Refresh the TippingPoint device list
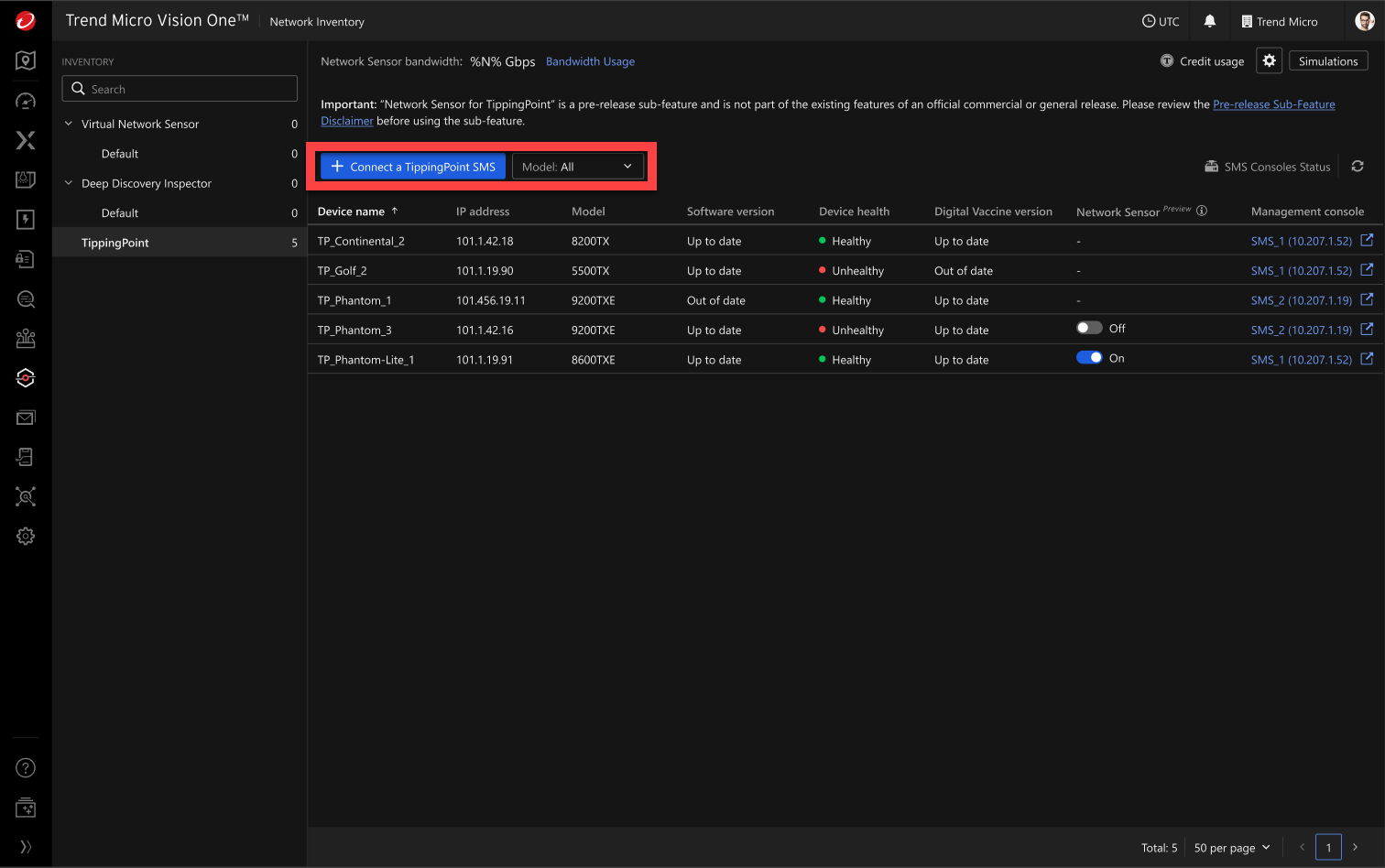 point(1358,167)
